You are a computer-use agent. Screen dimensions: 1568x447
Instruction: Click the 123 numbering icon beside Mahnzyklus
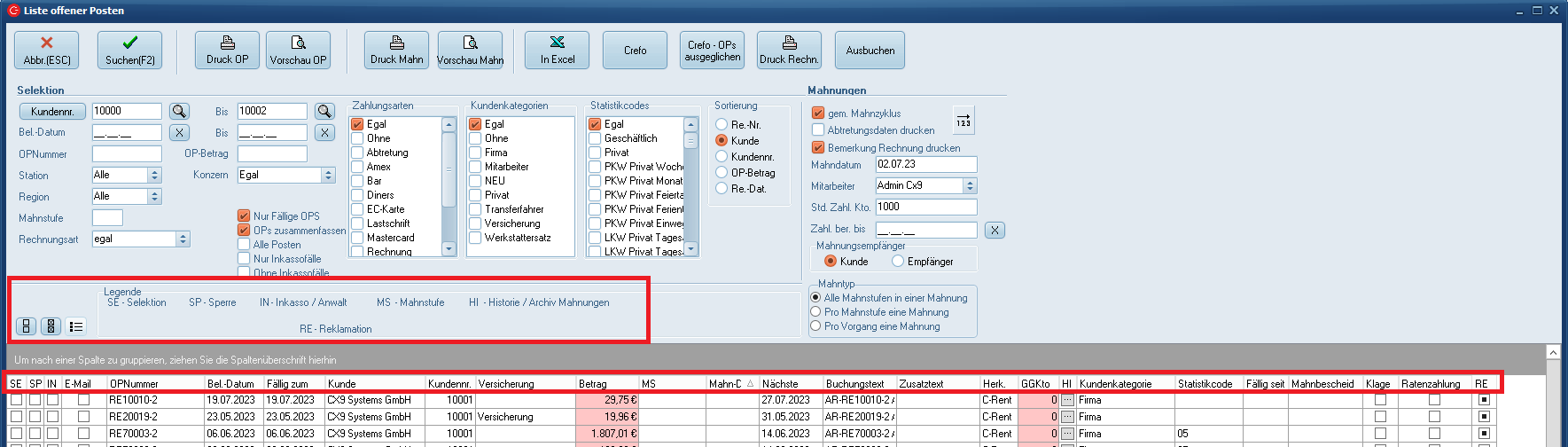(x=963, y=120)
